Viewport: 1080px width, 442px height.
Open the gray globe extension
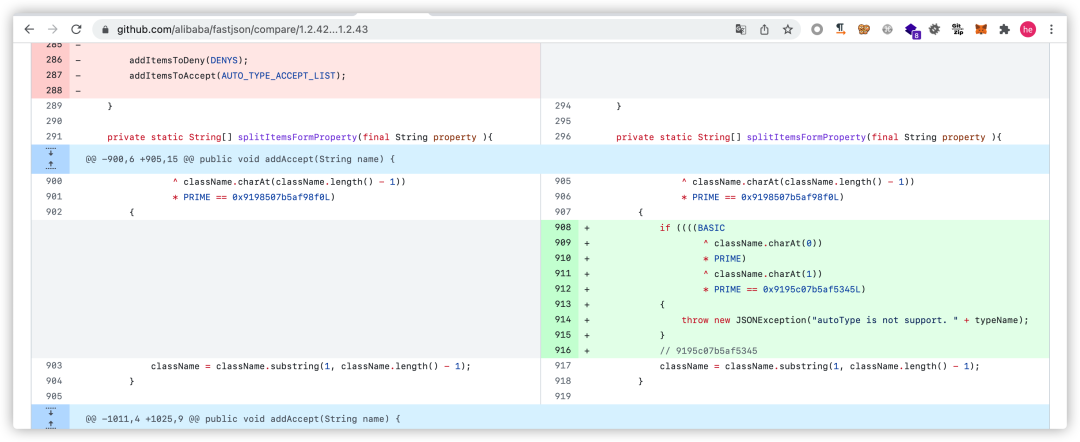(x=888, y=30)
